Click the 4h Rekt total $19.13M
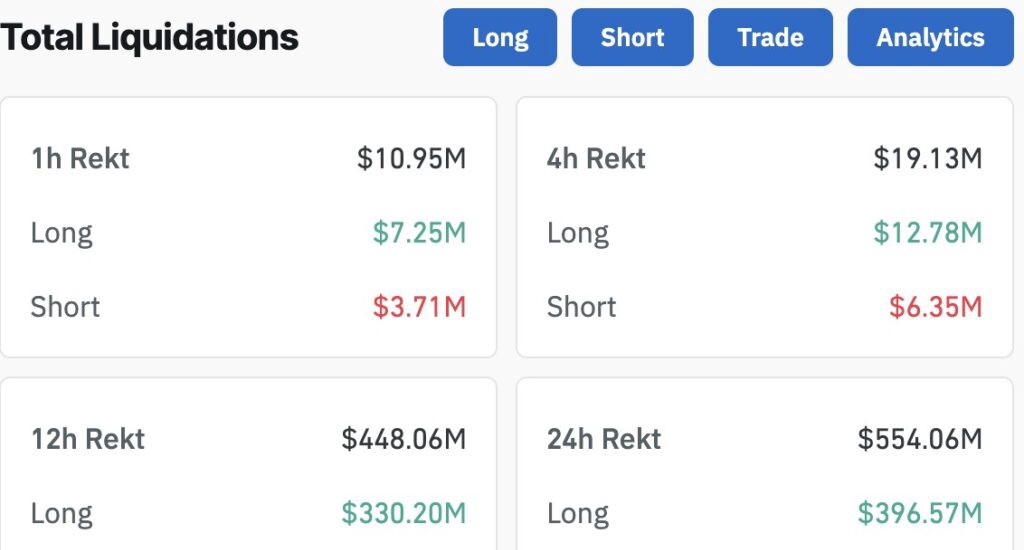 [x=927, y=158]
